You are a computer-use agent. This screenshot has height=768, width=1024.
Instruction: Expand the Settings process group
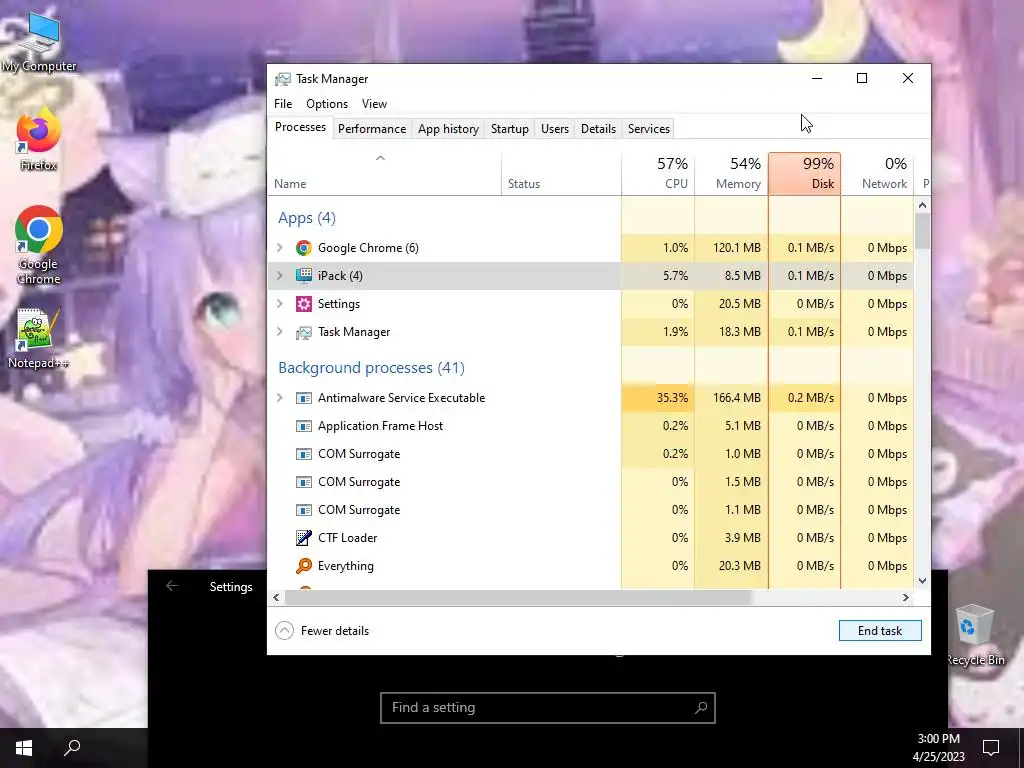point(280,304)
